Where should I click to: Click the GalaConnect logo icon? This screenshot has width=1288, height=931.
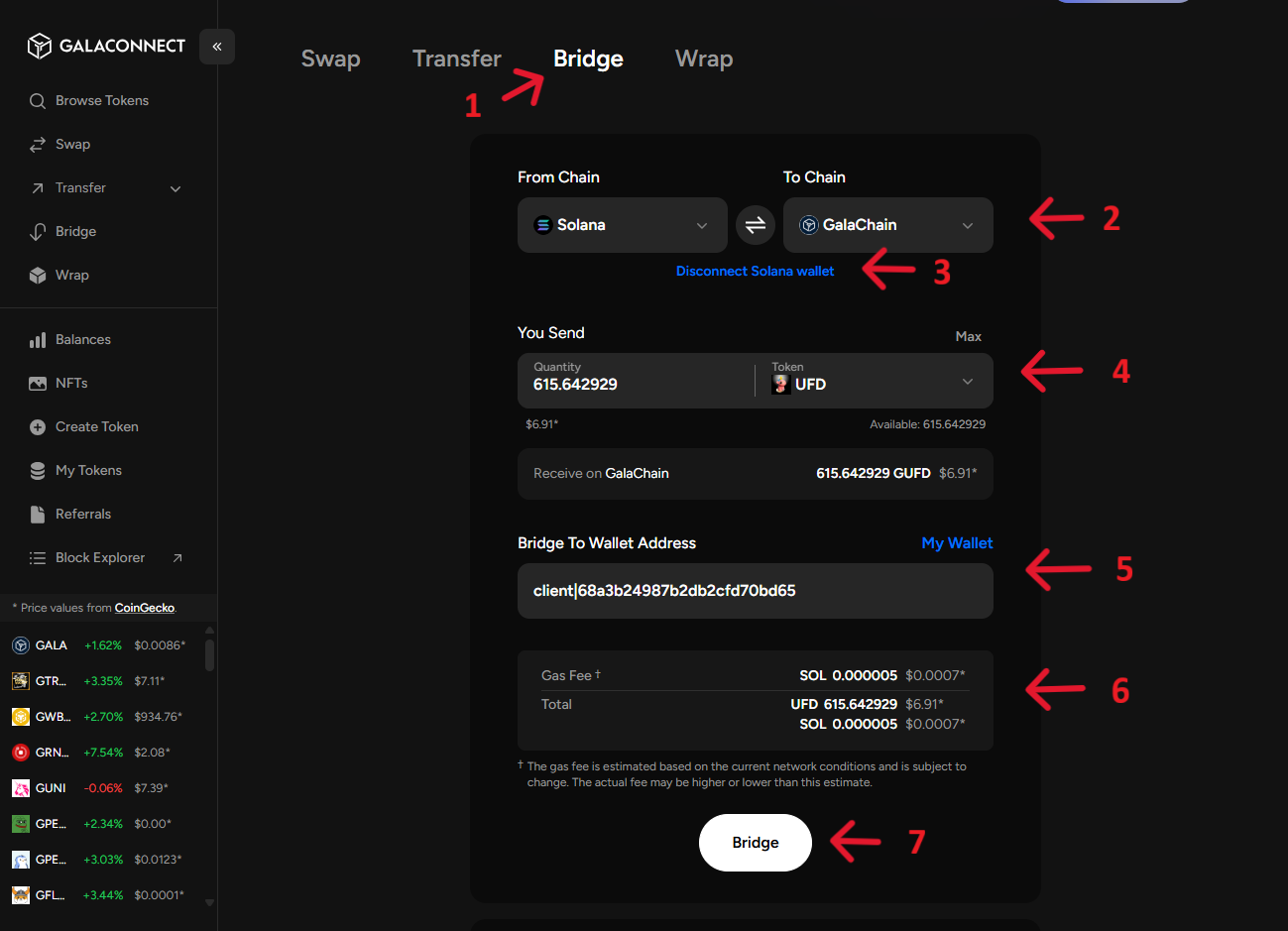39,46
